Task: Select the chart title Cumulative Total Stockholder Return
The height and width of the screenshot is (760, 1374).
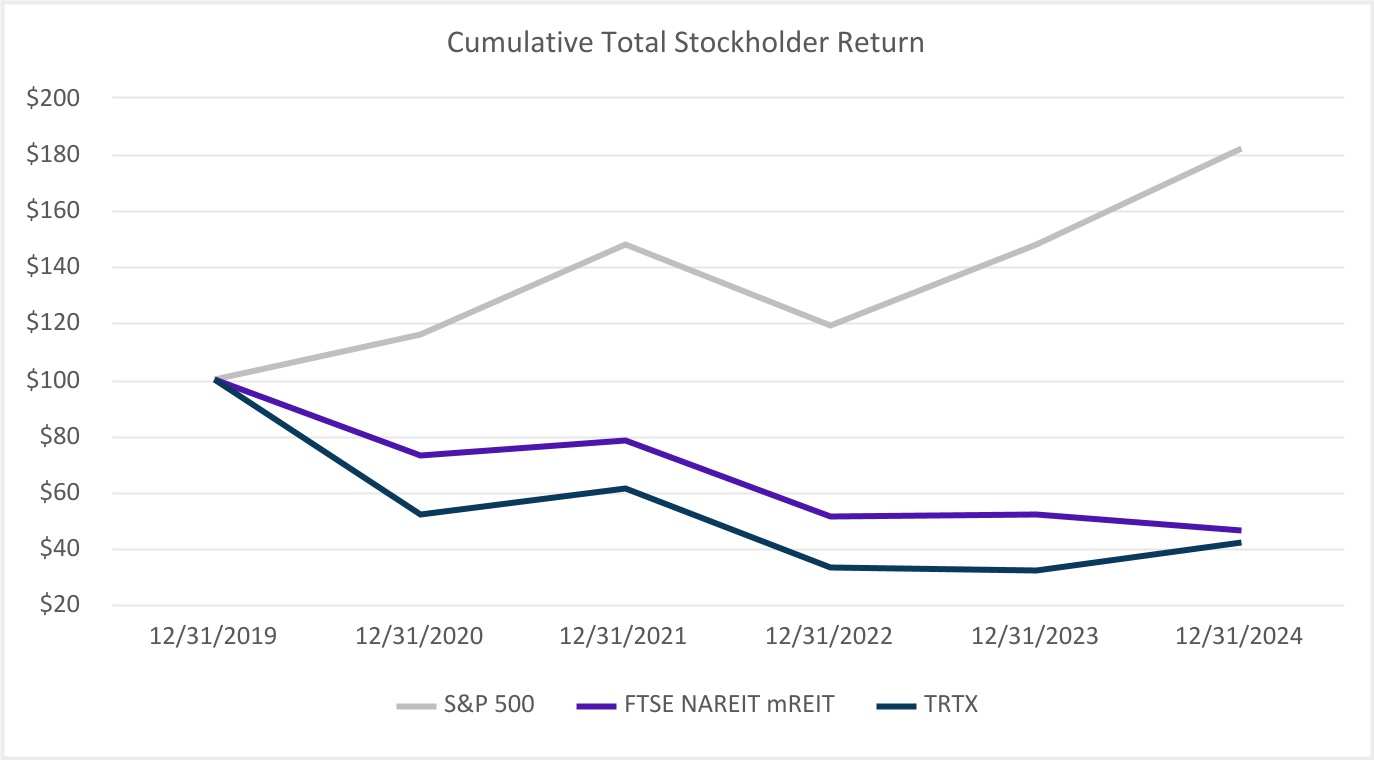Action: click(x=685, y=43)
